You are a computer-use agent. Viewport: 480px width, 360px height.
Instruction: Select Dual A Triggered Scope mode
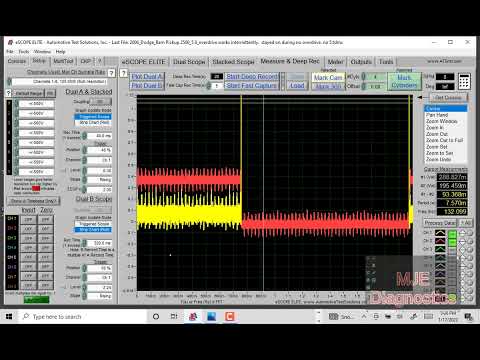tap(94, 117)
